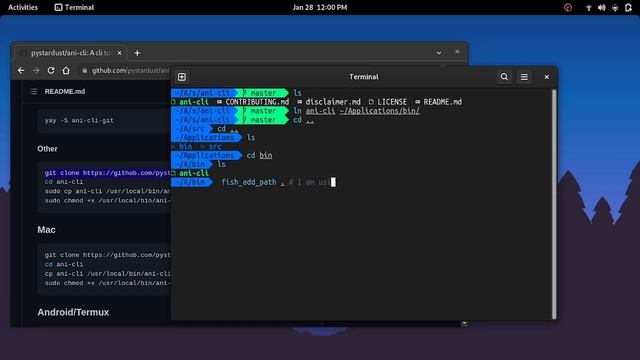
Task: Close the pystardust/ani-cli browser tab
Action: 119,53
